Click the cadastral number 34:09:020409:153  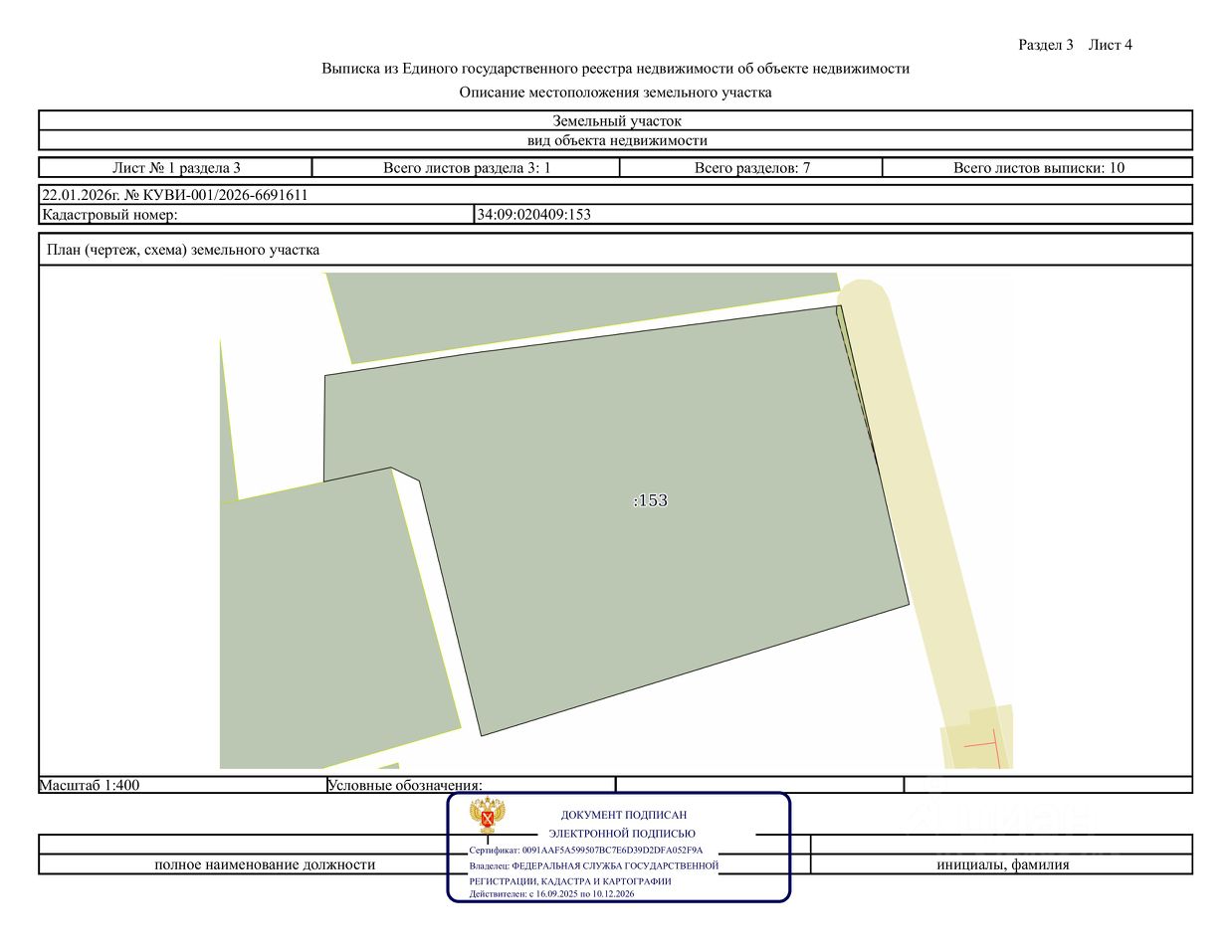point(534,214)
